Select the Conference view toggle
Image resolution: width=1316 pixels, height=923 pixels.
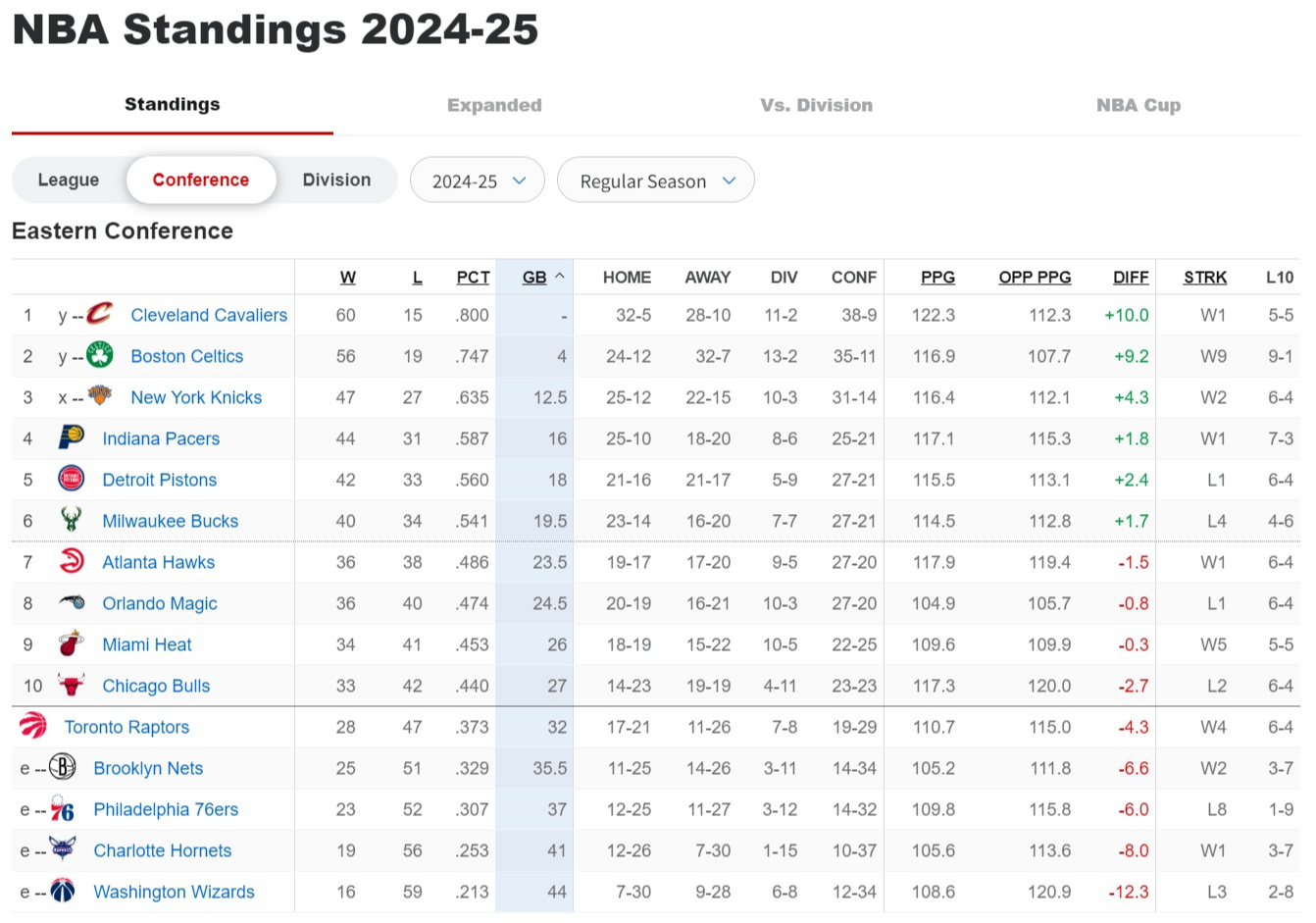click(x=201, y=179)
